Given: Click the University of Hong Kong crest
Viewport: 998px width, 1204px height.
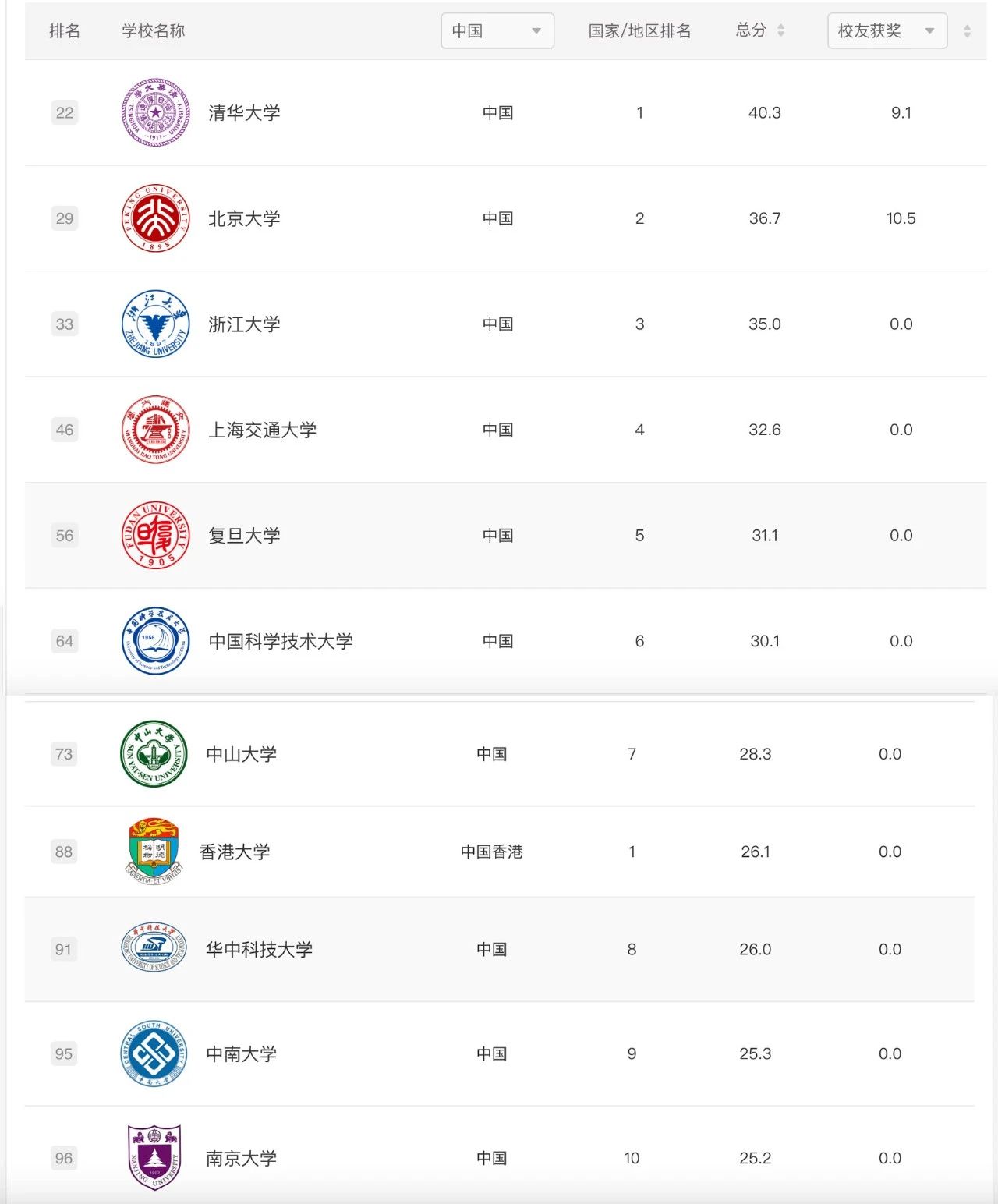Looking at the screenshot, I should click(154, 851).
